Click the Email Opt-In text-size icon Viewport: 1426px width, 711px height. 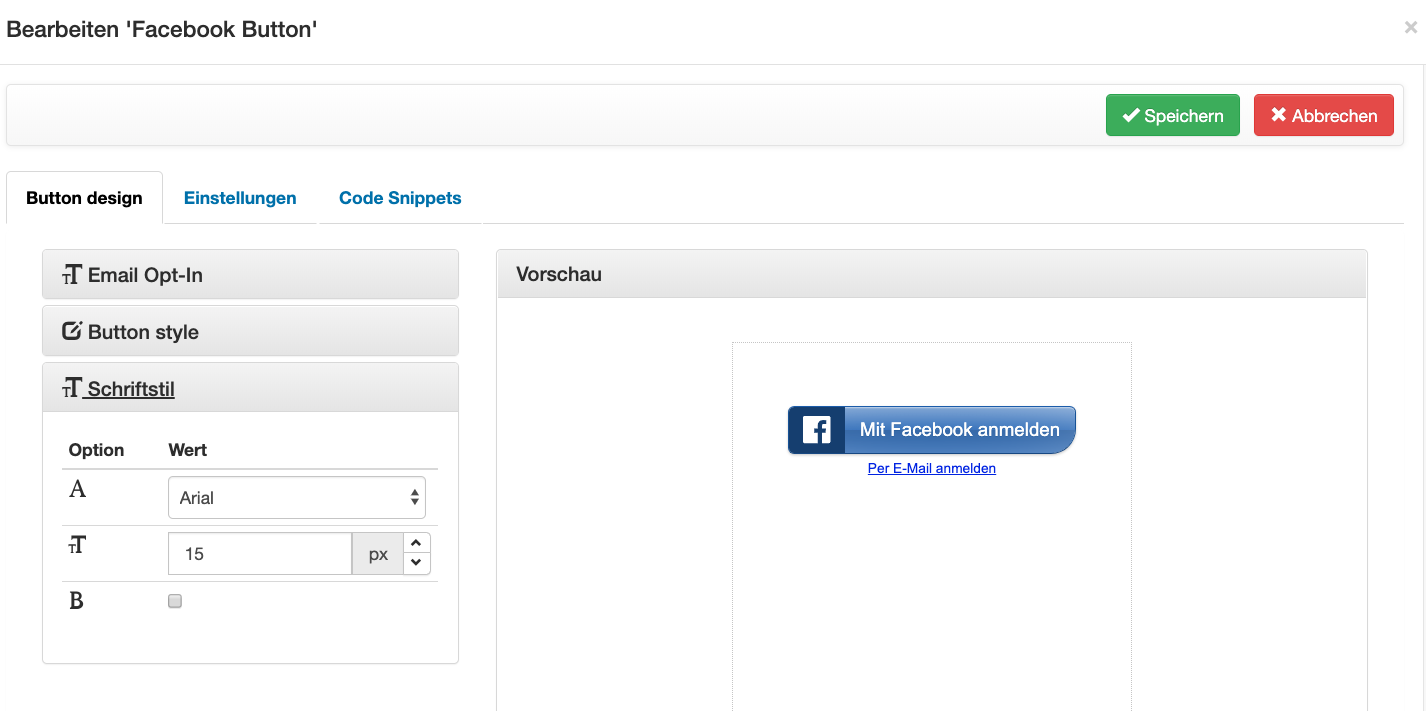pos(72,275)
